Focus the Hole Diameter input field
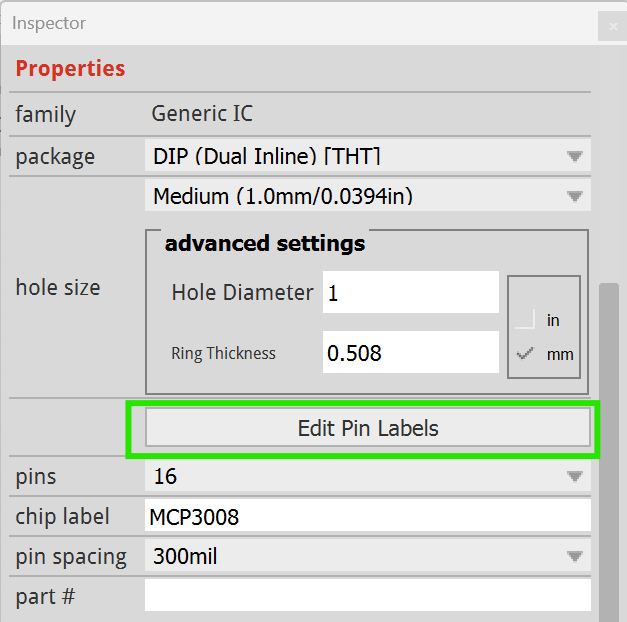Screen dimensions: 627x622 (411, 292)
